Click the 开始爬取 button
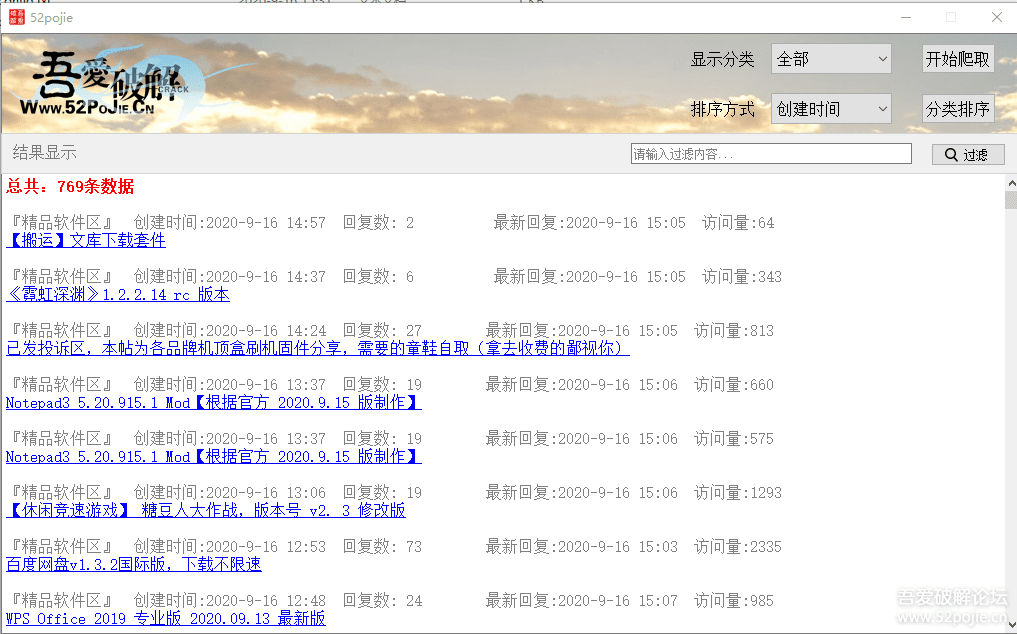This screenshot has height=634, width=1017. click(957, 59)
